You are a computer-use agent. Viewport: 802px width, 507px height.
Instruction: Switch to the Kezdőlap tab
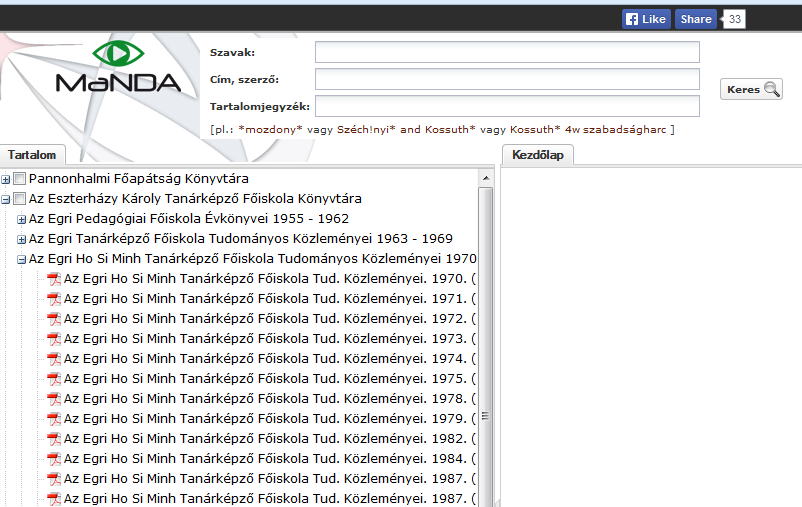(x=538, y=155)
